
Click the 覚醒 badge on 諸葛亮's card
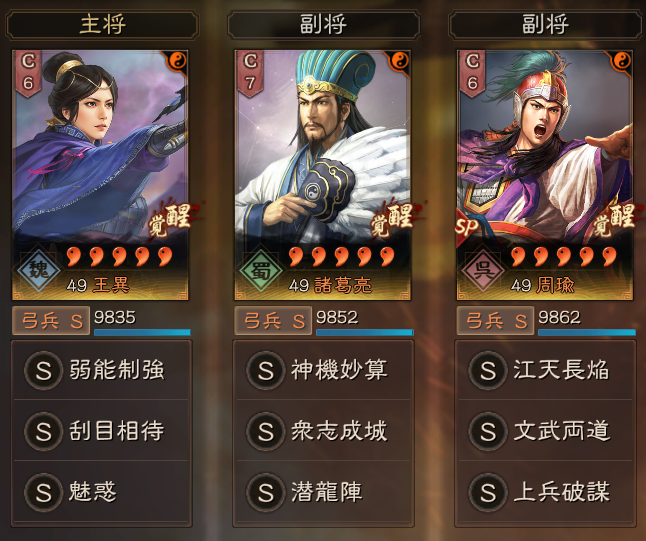(x=392, y=220)
